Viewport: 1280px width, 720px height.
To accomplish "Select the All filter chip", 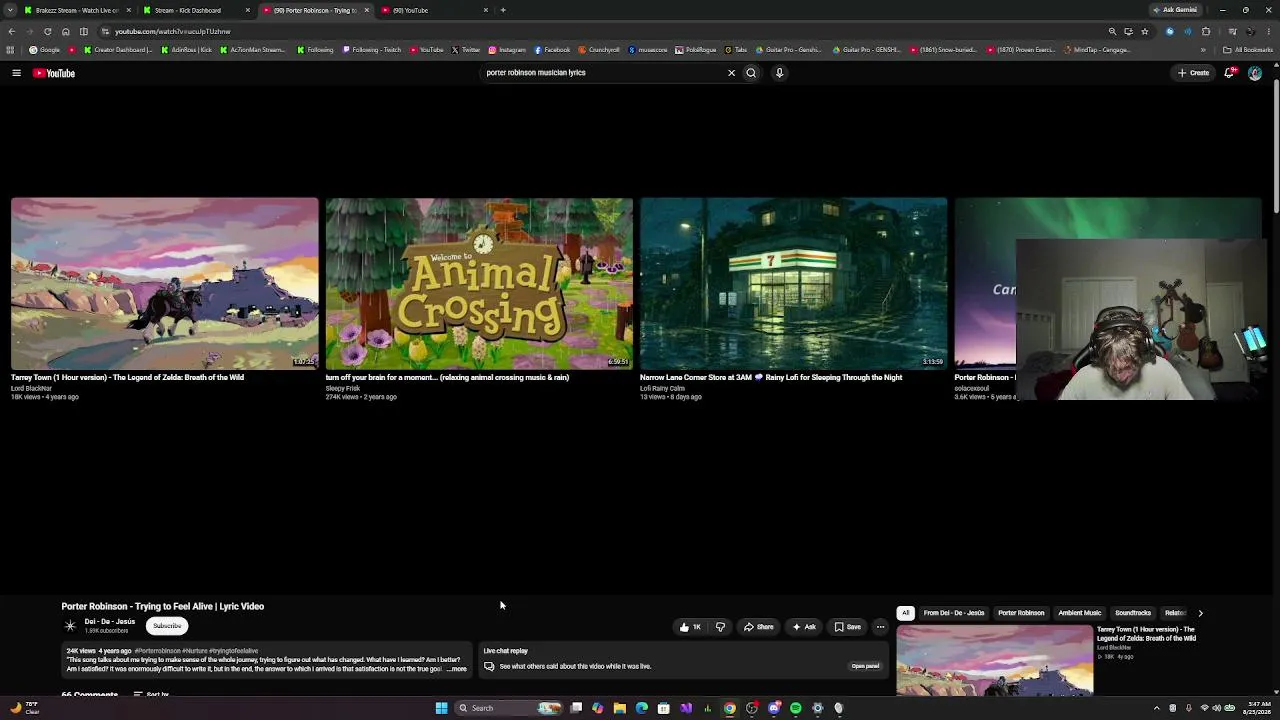I will 905,613.
